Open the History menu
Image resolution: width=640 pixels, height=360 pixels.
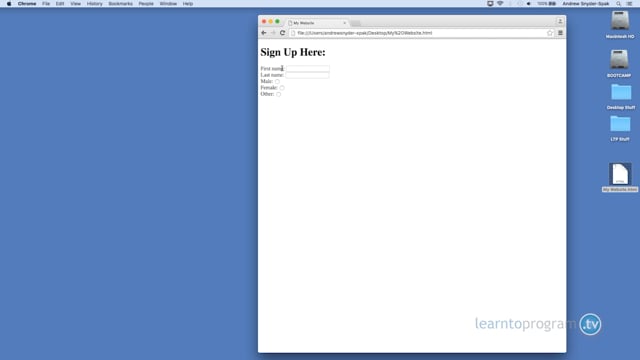click(95, 4)
